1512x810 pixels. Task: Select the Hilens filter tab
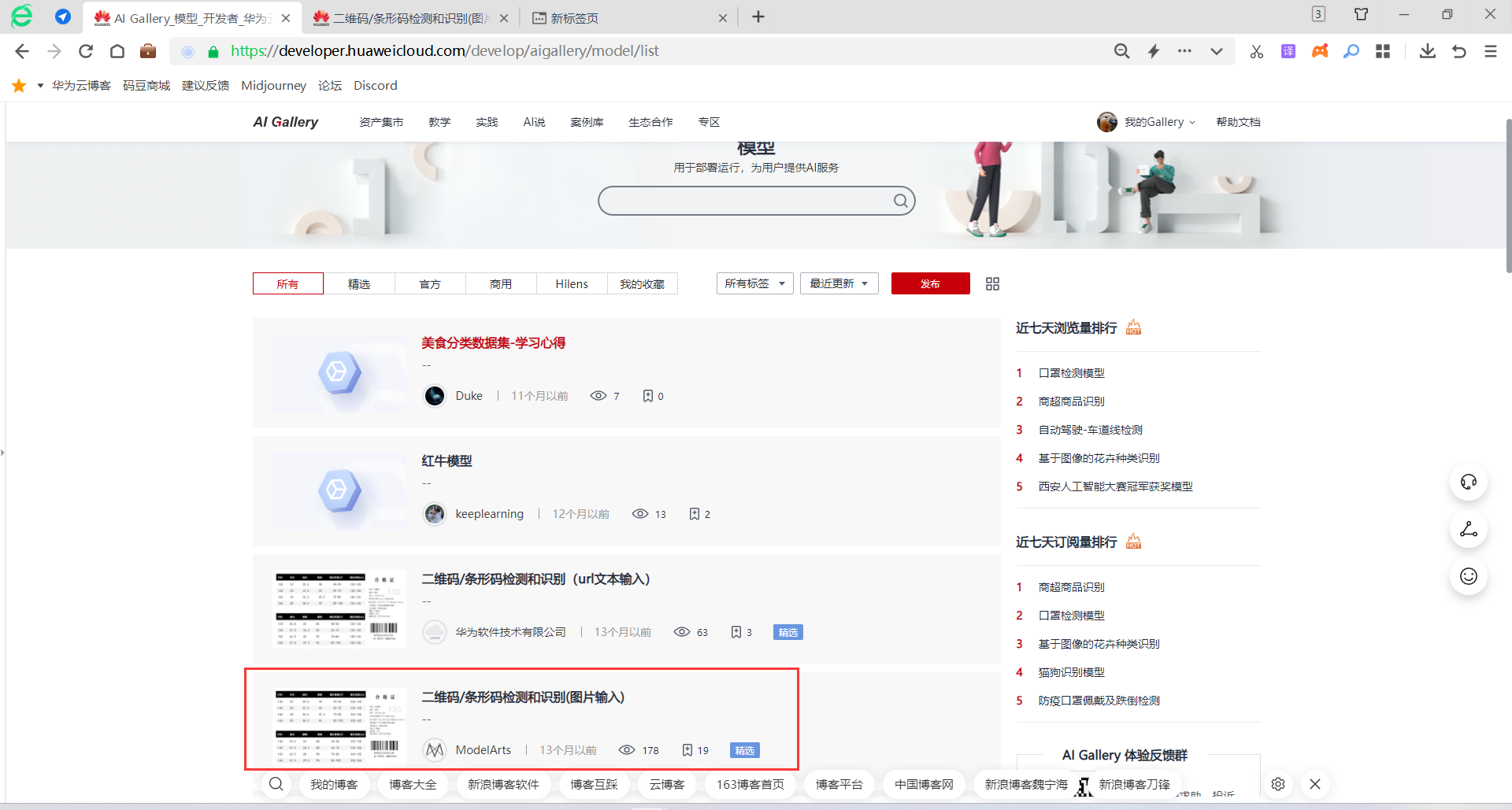[572, 283]
